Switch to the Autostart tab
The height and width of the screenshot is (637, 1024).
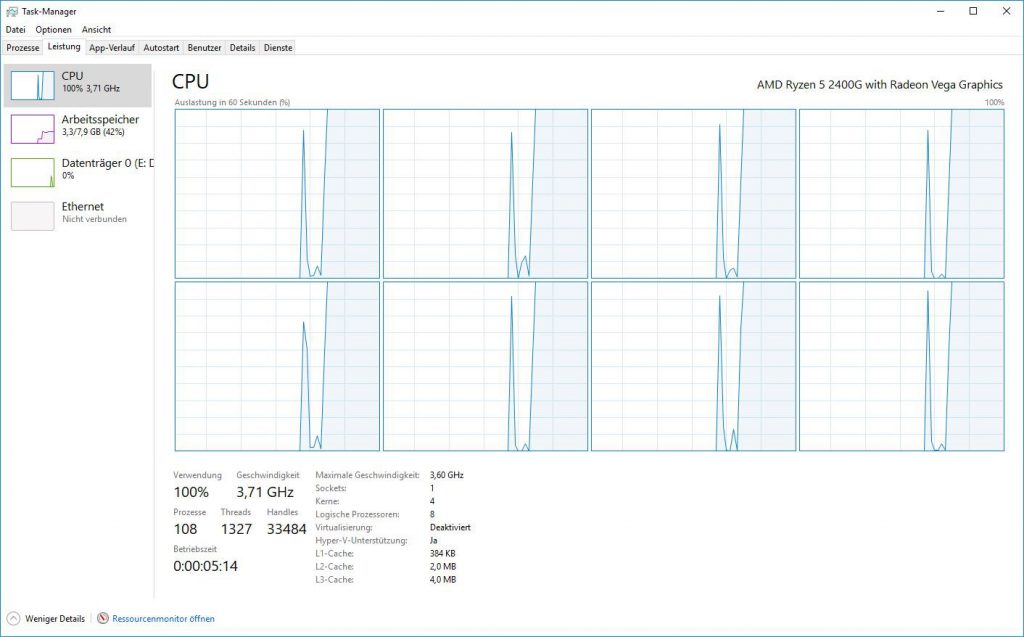pos(160,47)
